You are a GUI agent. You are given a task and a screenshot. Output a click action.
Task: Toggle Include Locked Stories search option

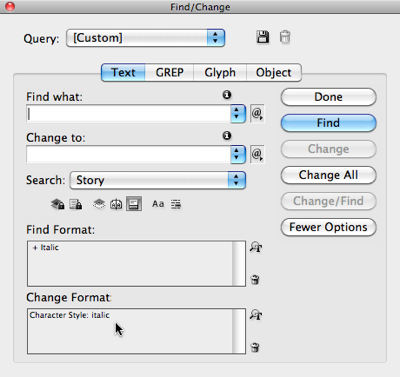(x=76, y=204)
